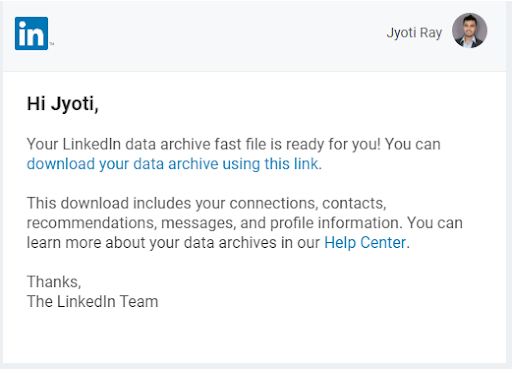Click the LinkedIn logo icon
Screen dimensions: 512x369
point(31,33)
